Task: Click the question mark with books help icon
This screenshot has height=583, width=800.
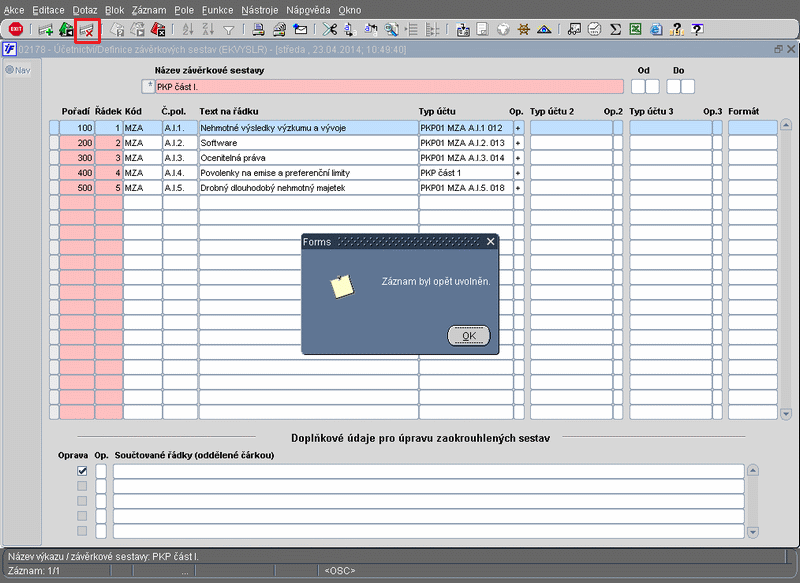Action: coord(677,30)
